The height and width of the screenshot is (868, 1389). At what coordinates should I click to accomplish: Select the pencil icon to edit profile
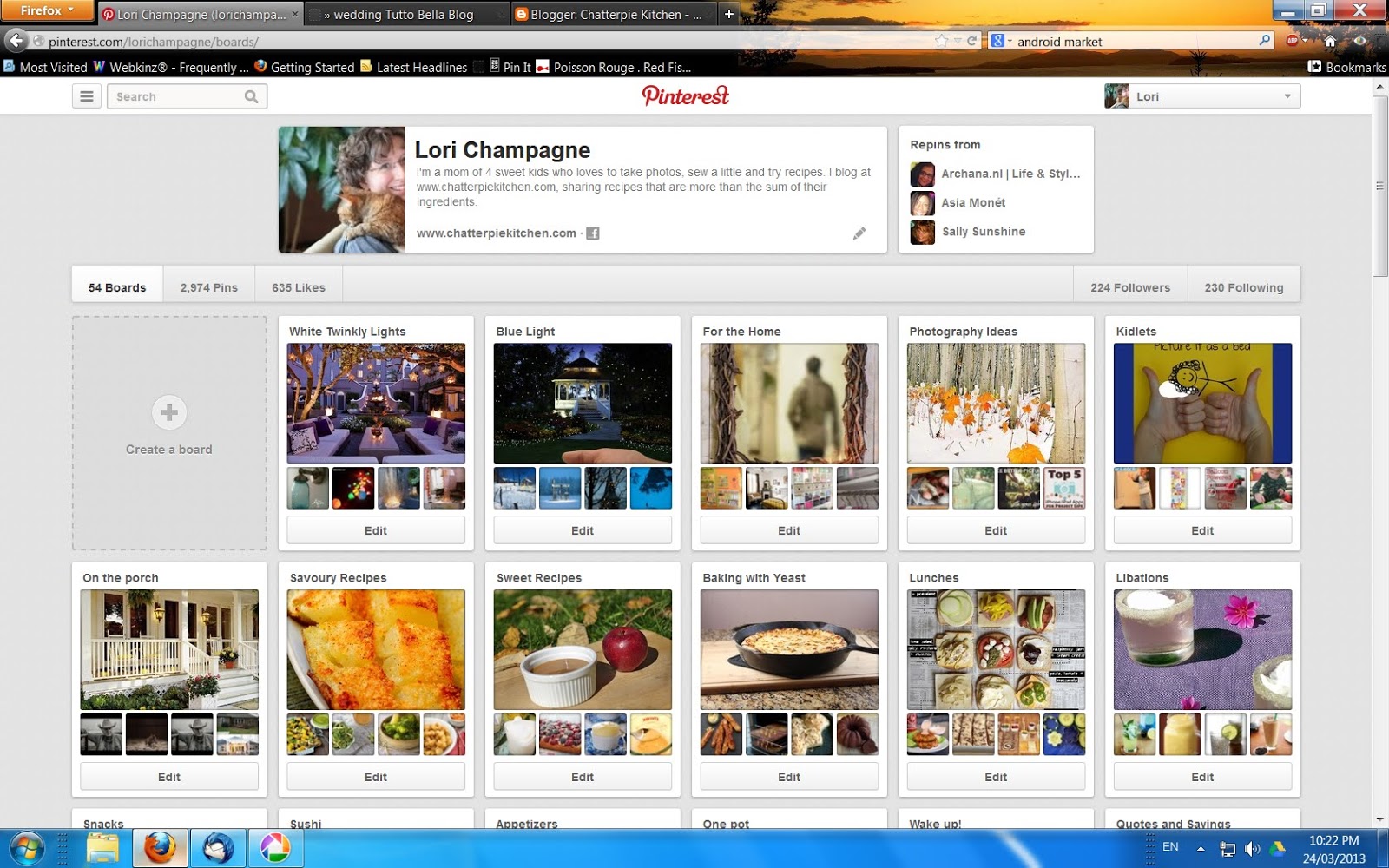[859, 233]
